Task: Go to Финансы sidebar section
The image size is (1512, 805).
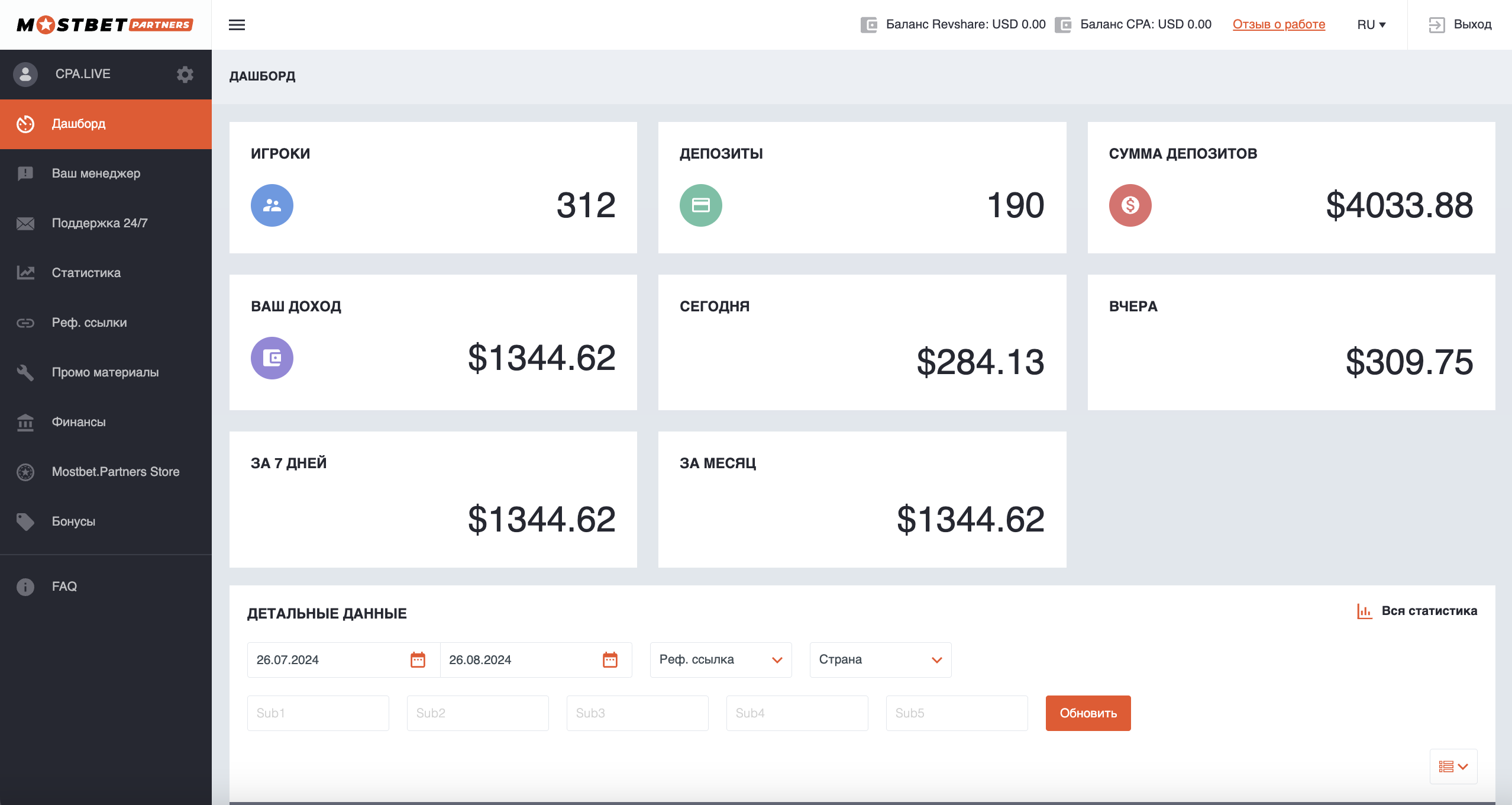Action: (x=79, y=422)
